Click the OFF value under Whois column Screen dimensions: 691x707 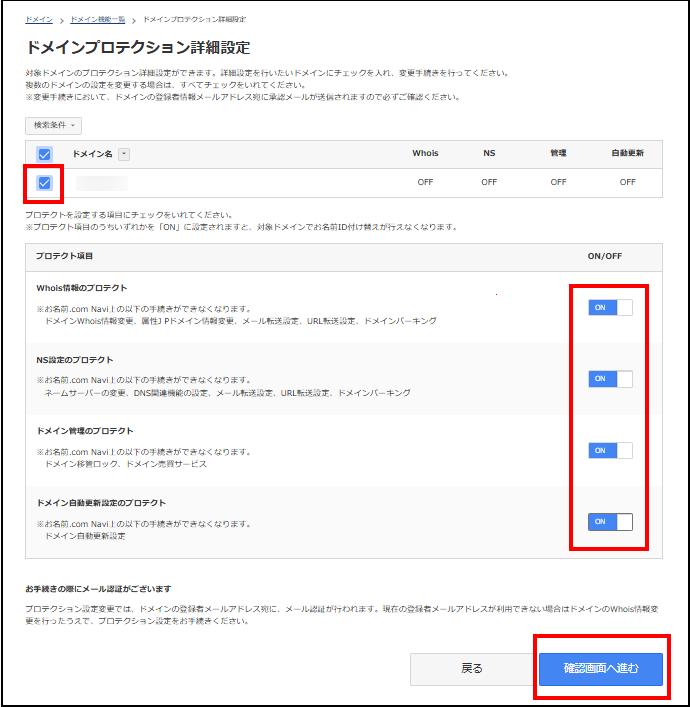coord(425,182)
